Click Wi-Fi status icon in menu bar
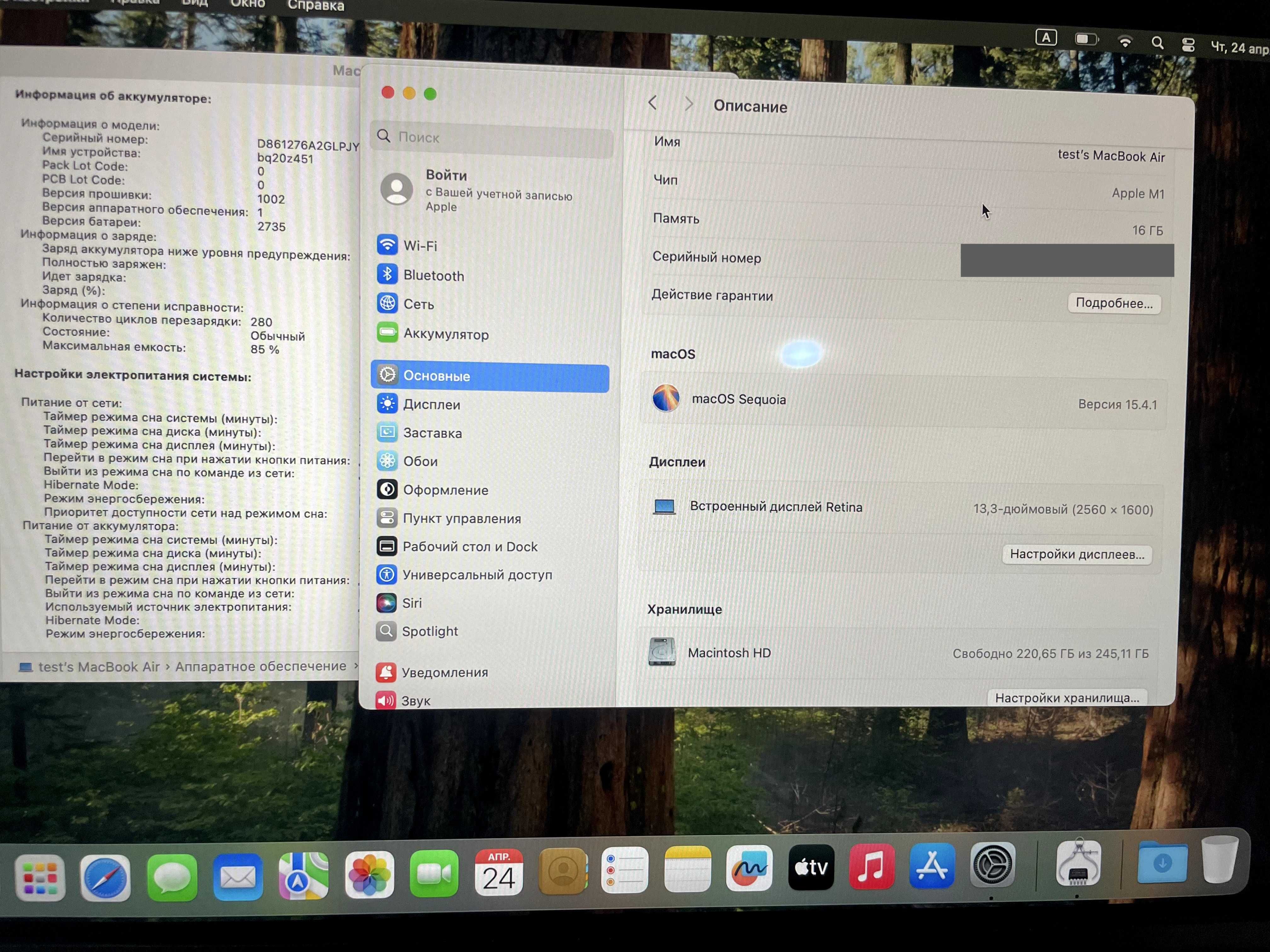This screenshot has height=952, width=1270. (x=1125, y=42)
